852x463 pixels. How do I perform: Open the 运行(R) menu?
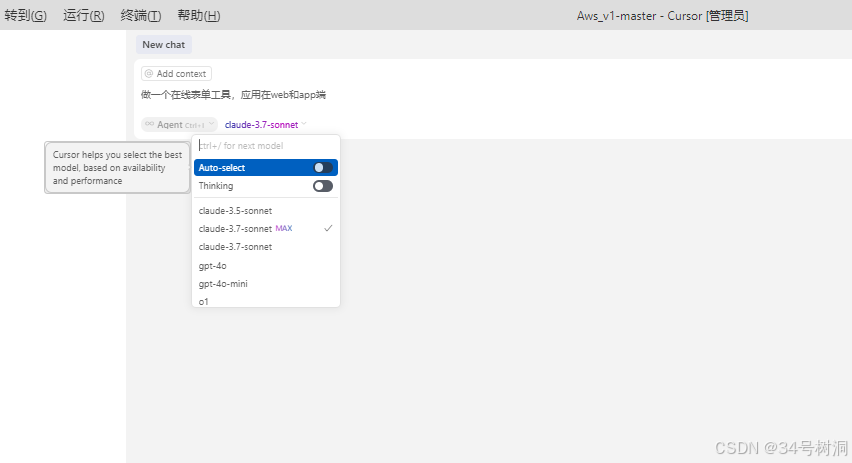click(83, 16)
